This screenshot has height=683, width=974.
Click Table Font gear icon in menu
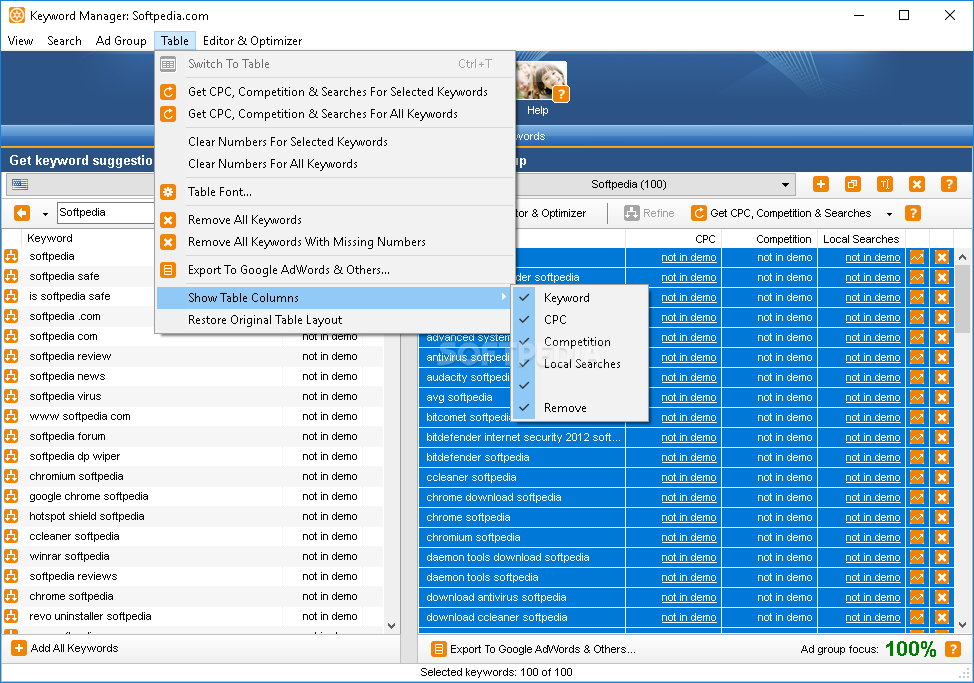coord(168,192)
